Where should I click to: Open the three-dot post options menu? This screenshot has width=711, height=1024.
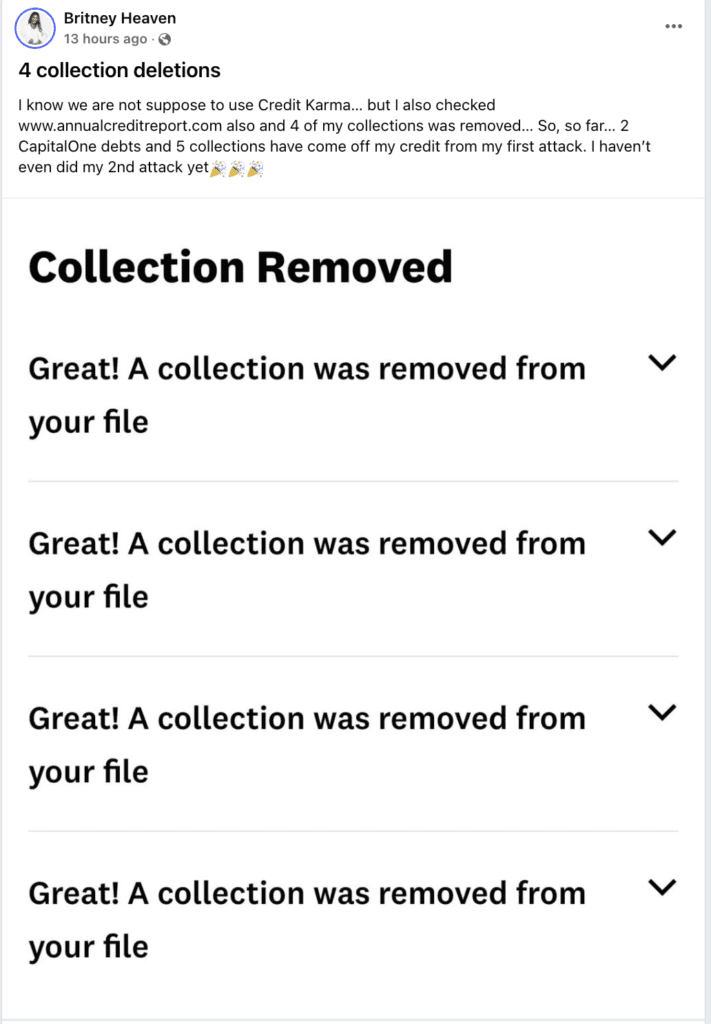tap(673, 27)
